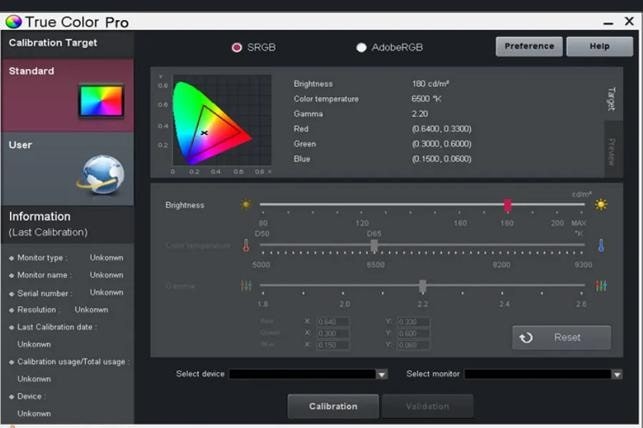Click the Calibration button

coord(333,406)
